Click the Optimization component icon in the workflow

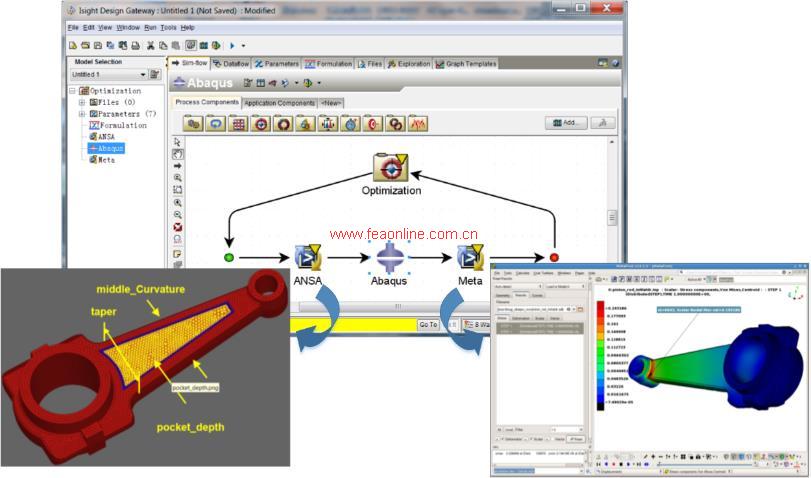390,166
